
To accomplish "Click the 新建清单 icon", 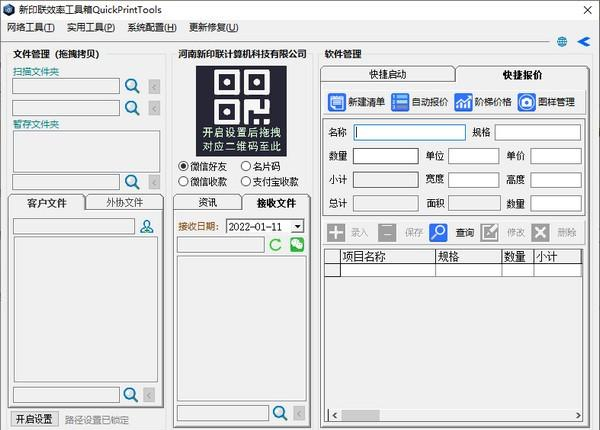I will pos(337,102).
